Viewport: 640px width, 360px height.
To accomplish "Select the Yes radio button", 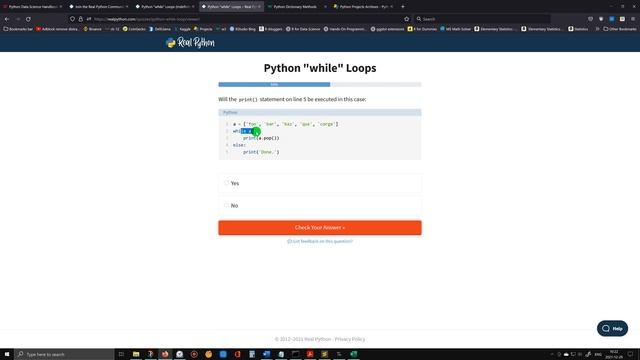I will pos(227,183).
